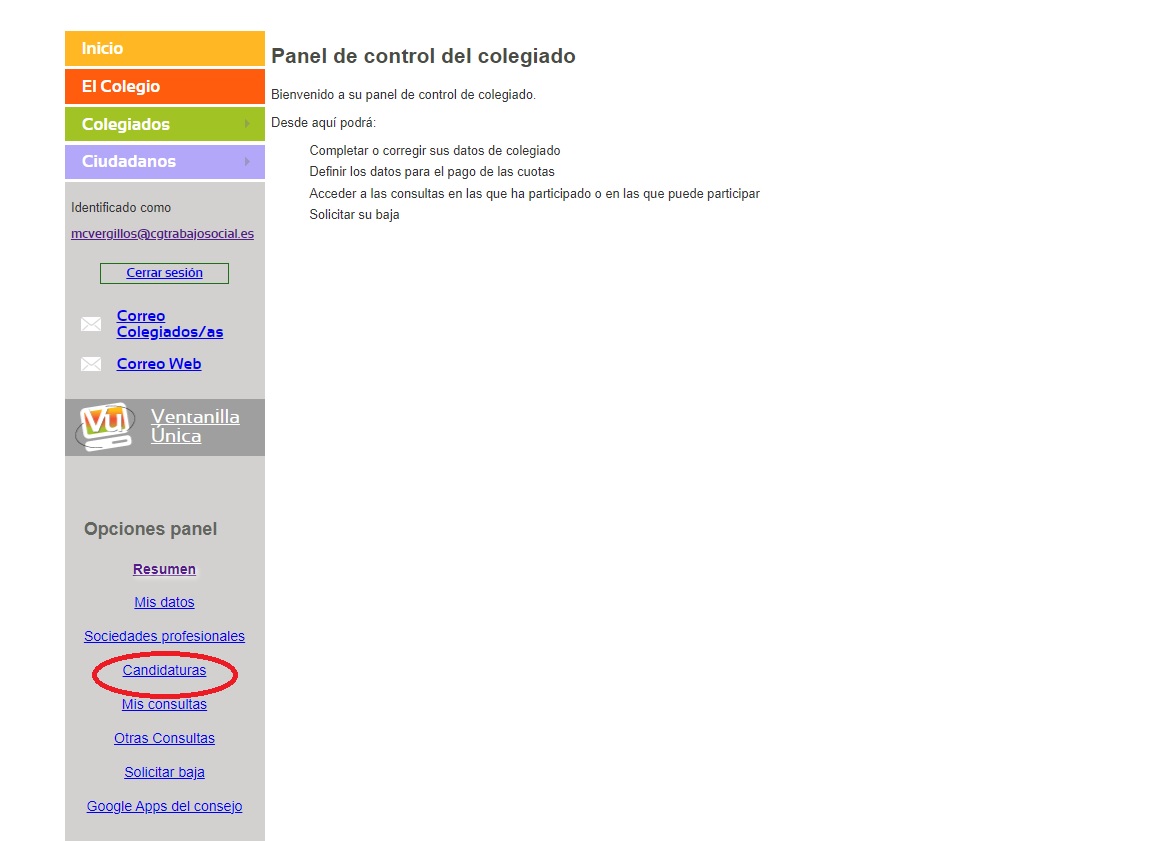Open the Mis datos link
1152x841 pixels.
tap(164, 602)
